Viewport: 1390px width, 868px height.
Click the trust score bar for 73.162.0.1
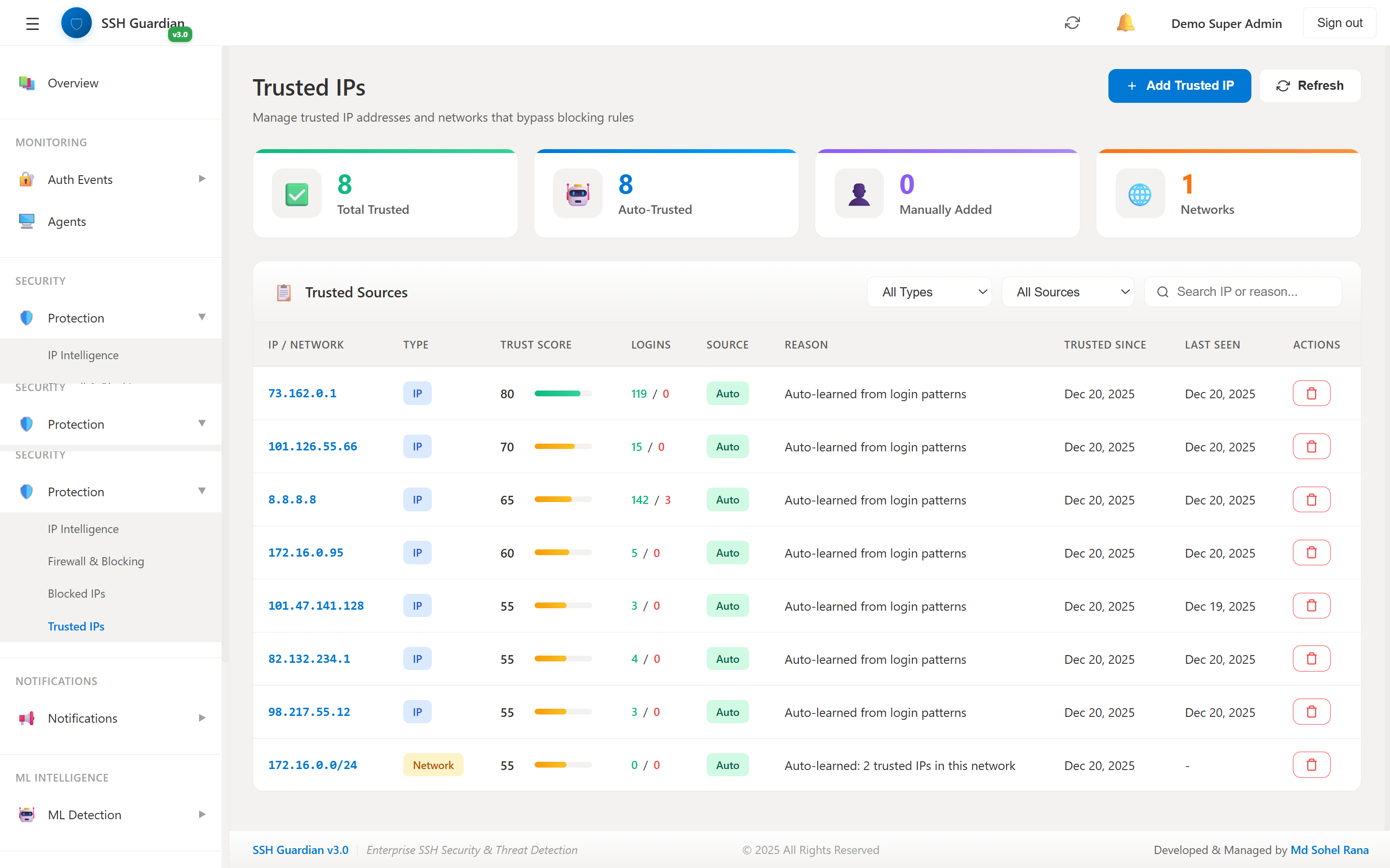click(x=563, y=394)
